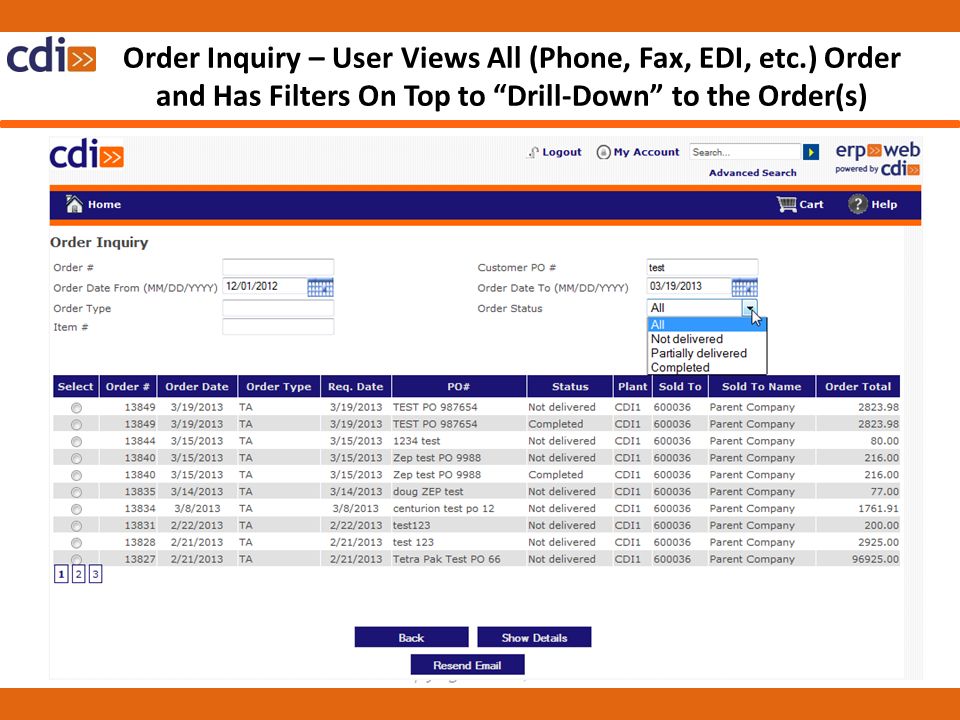Click the Cart menu label
This screenshot has width=960, height=720.
[x=811, y=204]
